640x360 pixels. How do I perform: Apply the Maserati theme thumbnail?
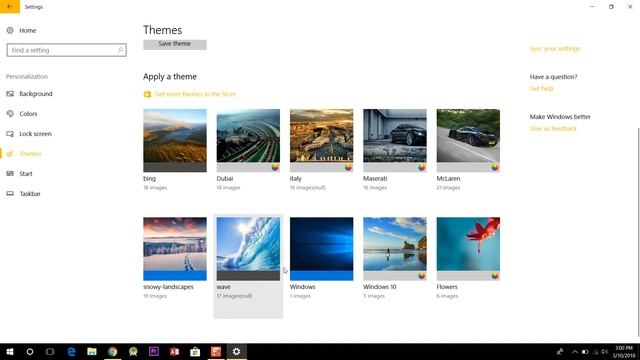pyautogui.click(x=395, y=140)
